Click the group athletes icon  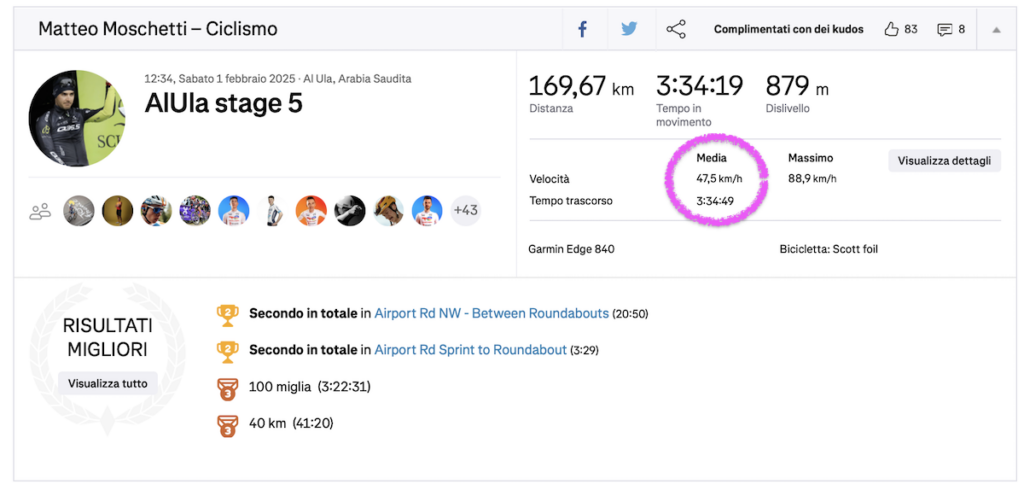pos(40,211)
